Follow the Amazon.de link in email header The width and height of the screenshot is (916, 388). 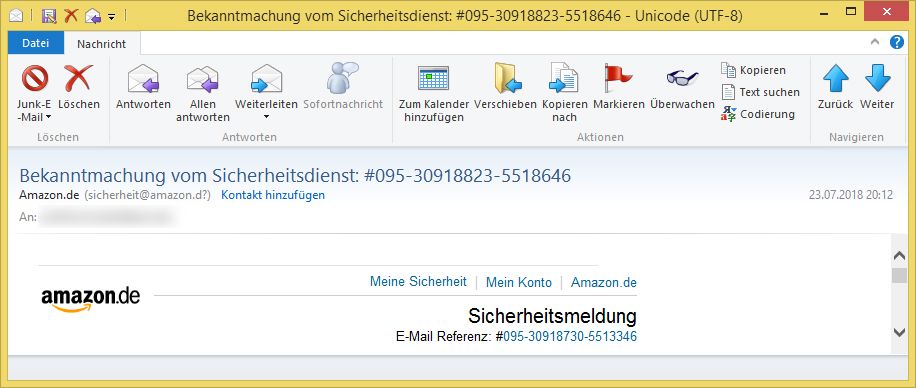[x=604, y=283]
